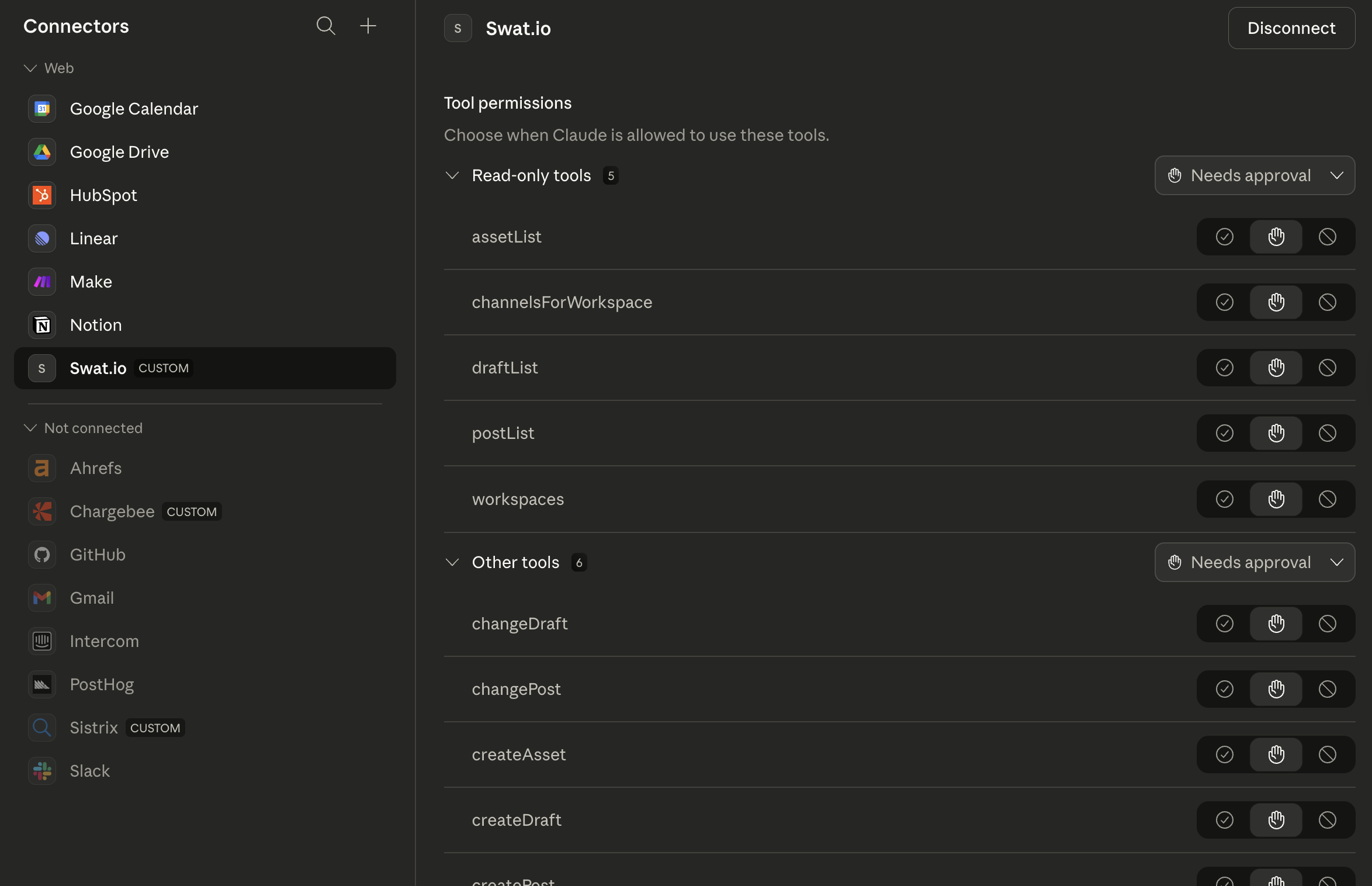1372x886 pixels.
Task: Click the Gmail connector icon
Action: click(42, 598)
